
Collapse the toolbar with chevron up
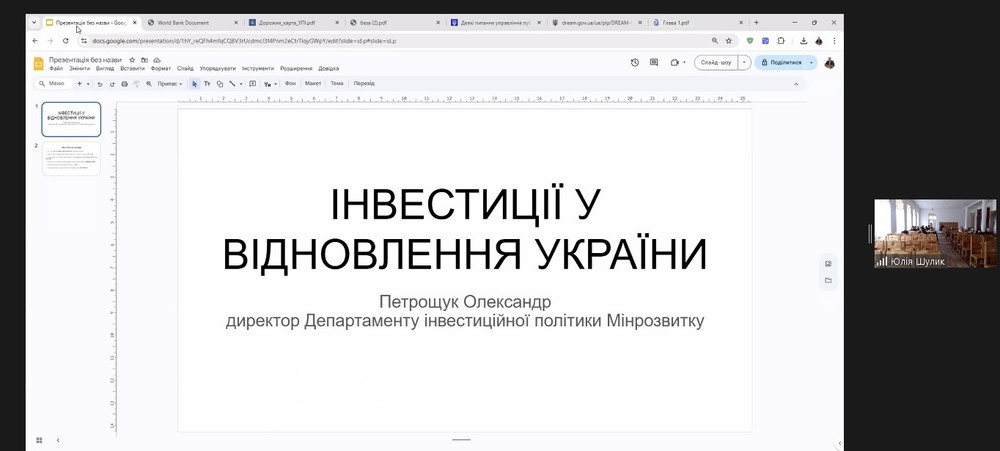point(797,84)
